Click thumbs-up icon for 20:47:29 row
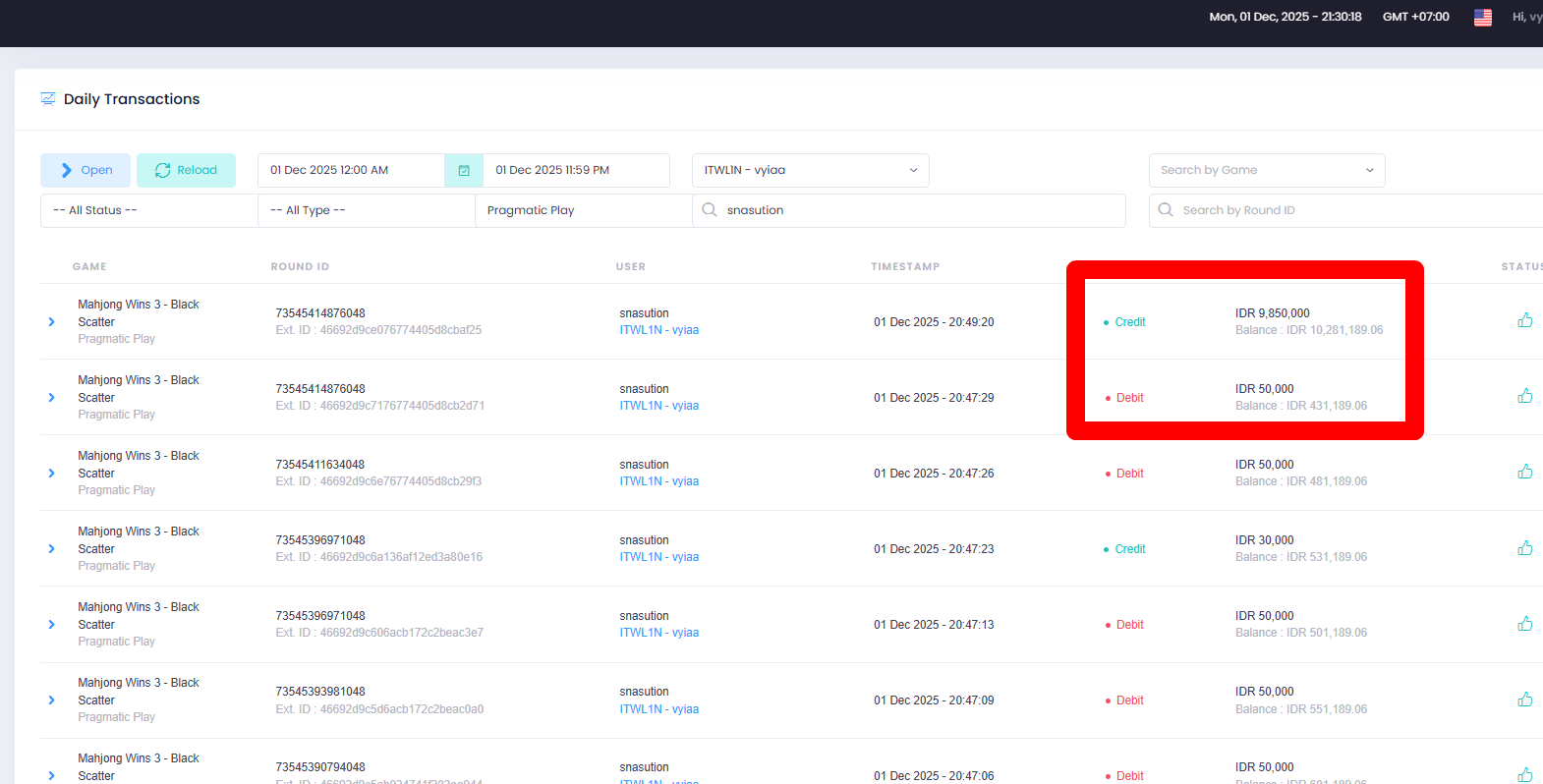Screen dimensions: 1543x784 (x=1525, y=396)
